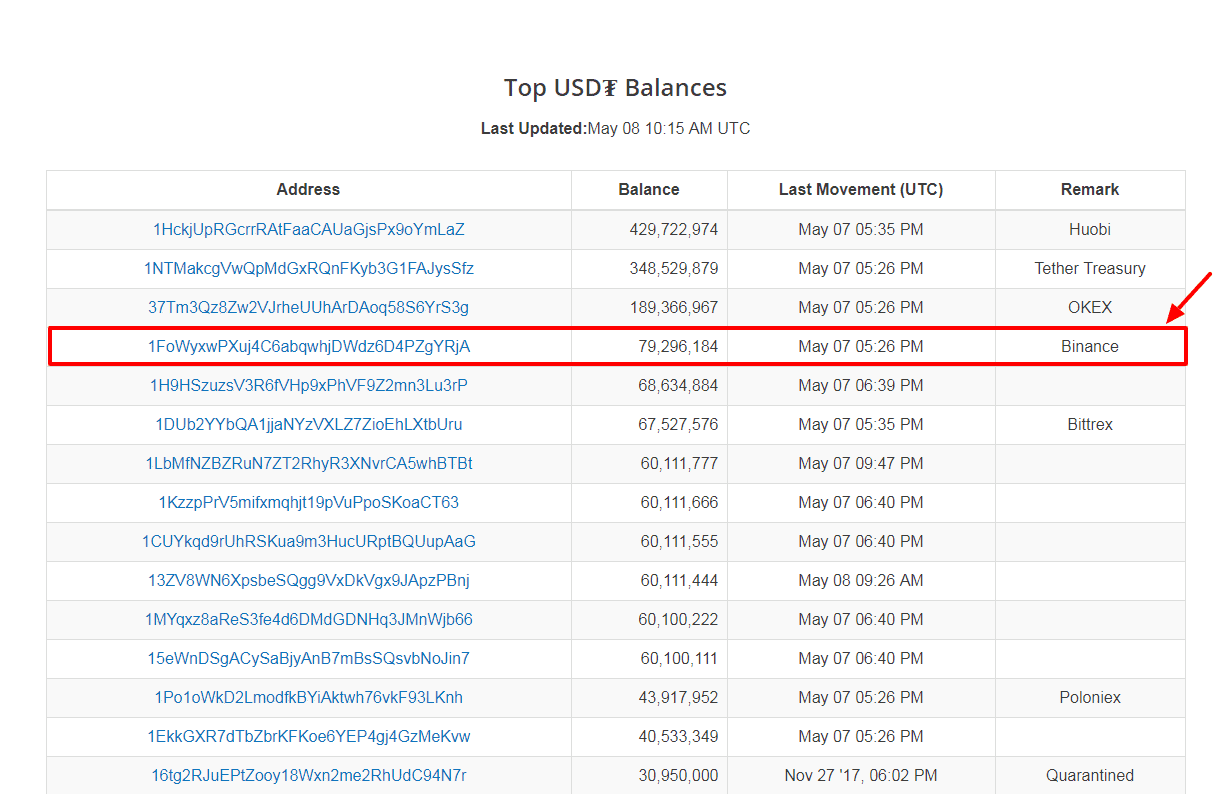
Task: Click the Bittrex remark cell
Action: pyautogui.click(x=1090, y=425)
